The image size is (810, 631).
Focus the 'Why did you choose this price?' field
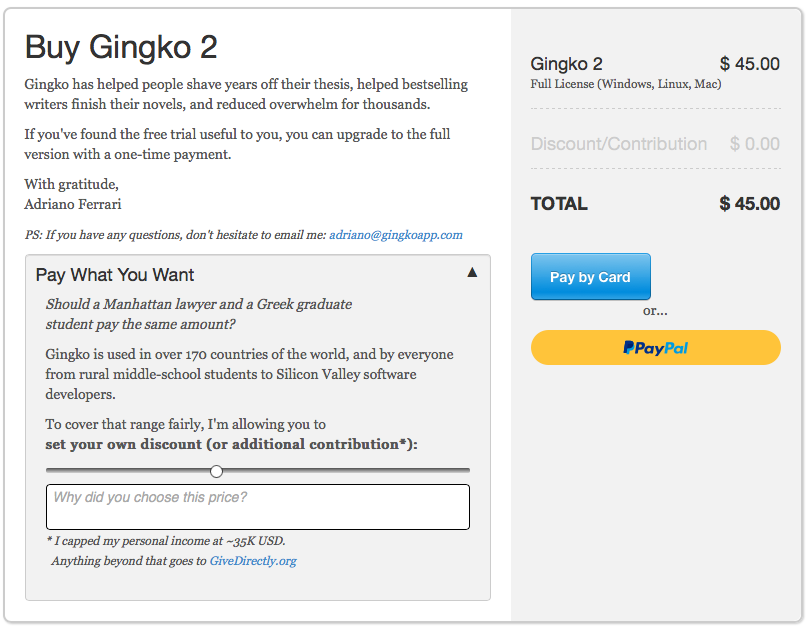(x=258, y=507)
